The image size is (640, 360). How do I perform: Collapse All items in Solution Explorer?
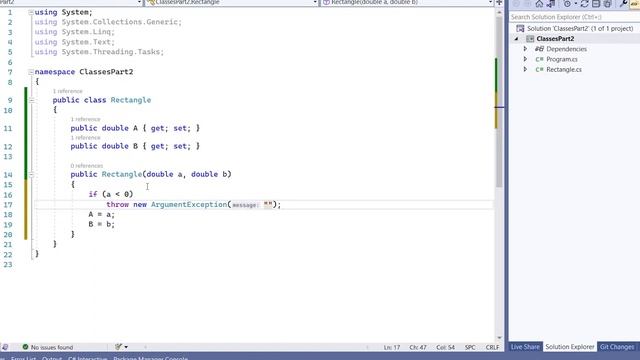tap(596, 4)
